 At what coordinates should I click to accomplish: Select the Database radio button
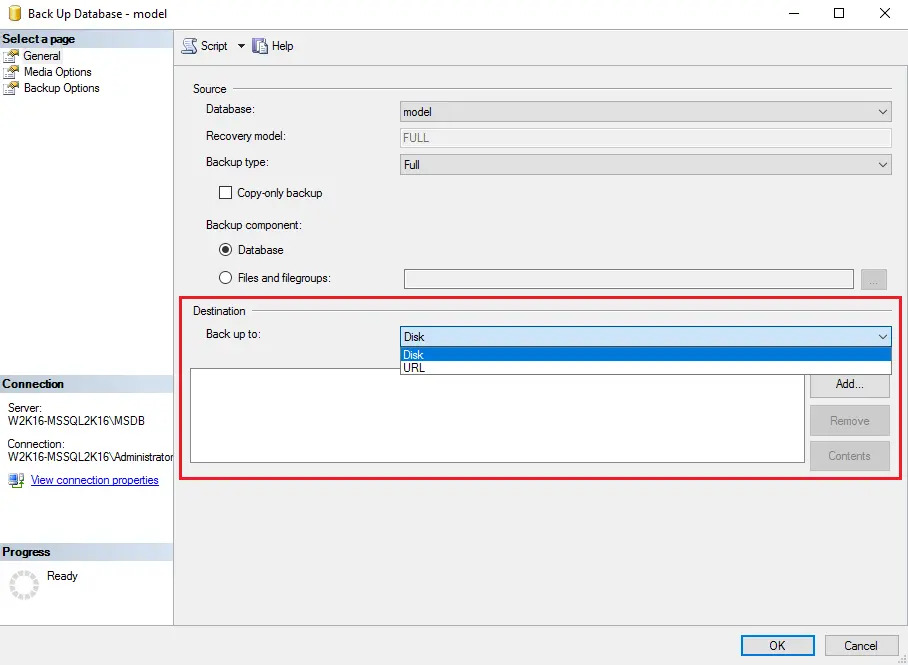[225, 250]
